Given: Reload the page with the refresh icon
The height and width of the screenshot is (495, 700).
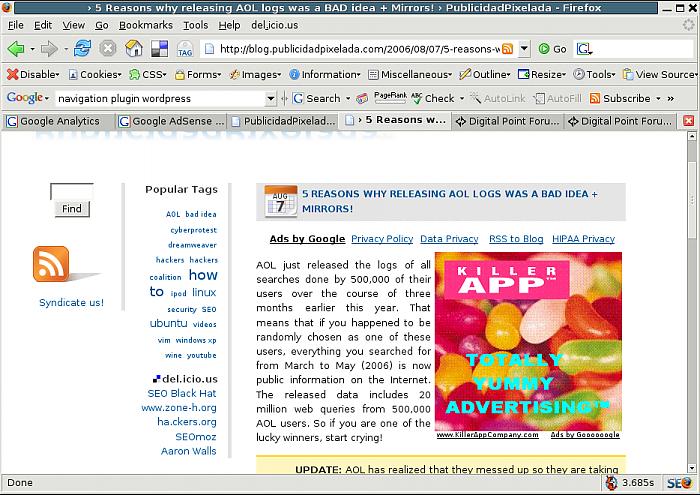Looking at the screenshot, I should pyautogui.click(x=83, y=48).
